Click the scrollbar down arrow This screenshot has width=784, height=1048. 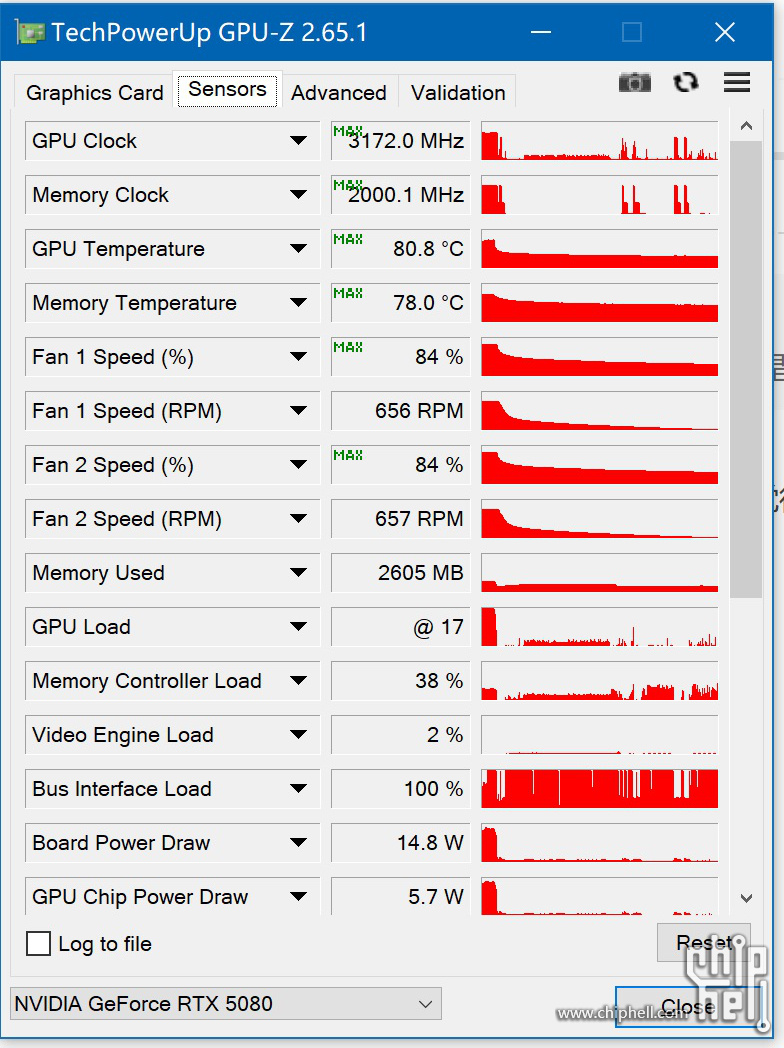click(747, 898)
